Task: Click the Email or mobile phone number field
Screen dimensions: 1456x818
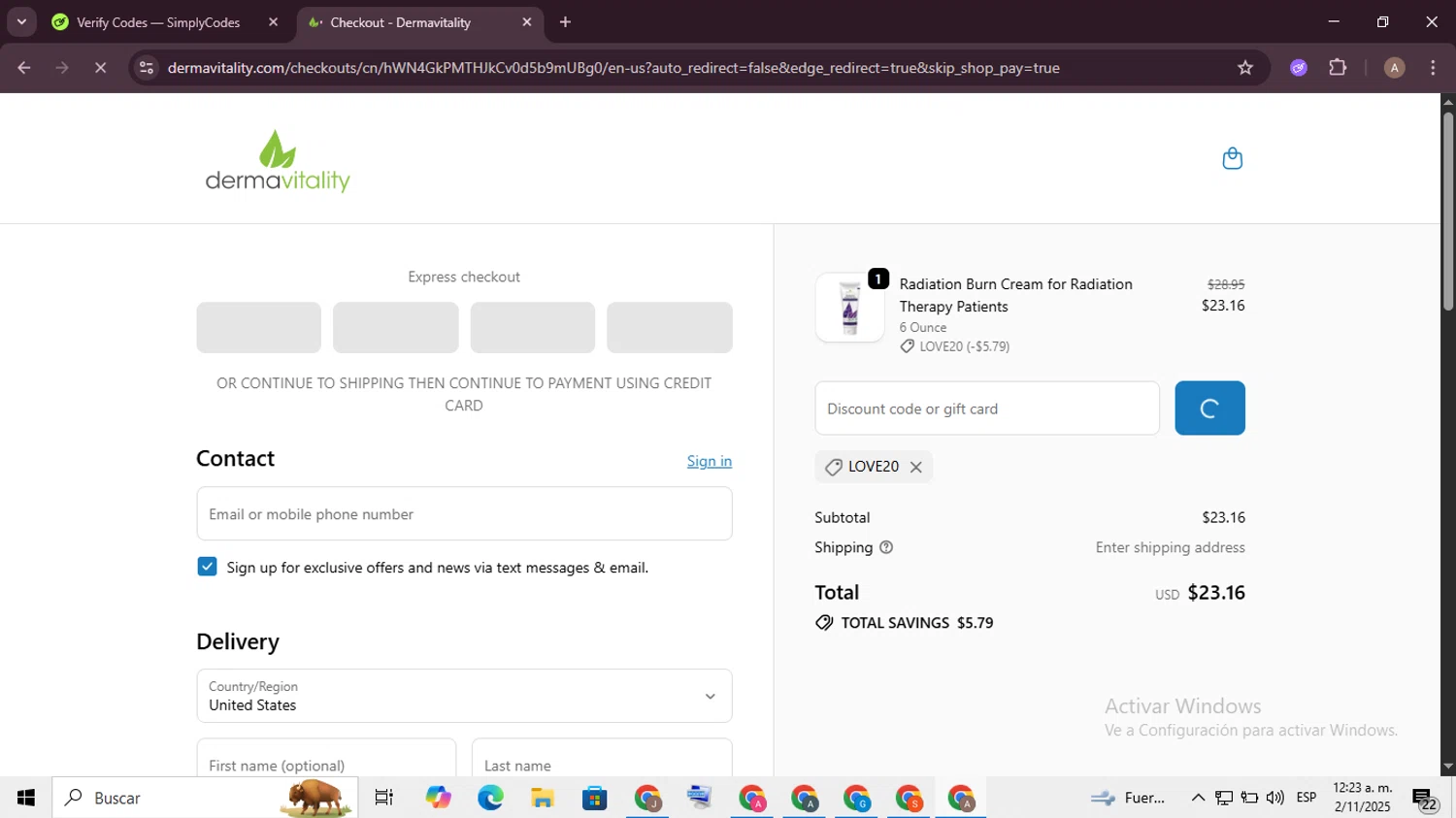Action: [464, 513]
